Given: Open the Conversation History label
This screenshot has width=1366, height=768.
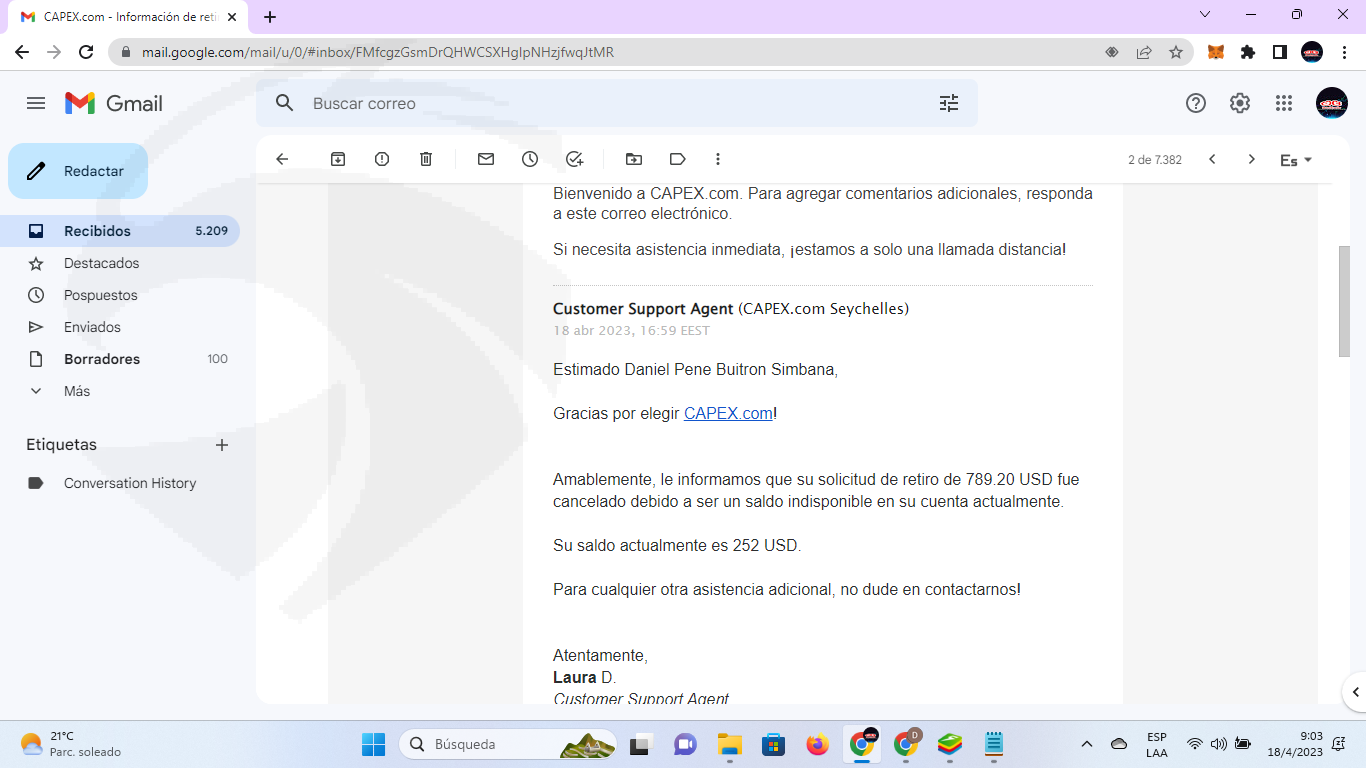Looking at the screenshot, I should pyautogui.click(x=120, y=483).
